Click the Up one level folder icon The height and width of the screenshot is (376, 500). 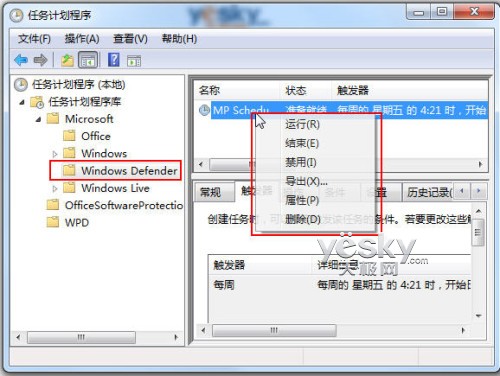(67, 60)
